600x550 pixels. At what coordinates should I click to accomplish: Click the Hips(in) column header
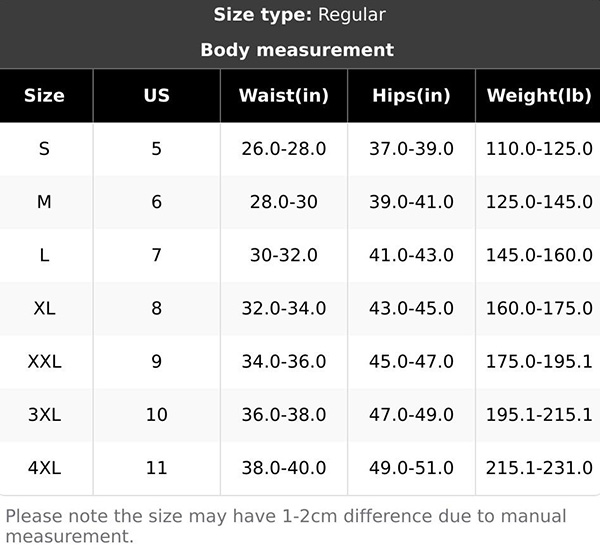411,95
